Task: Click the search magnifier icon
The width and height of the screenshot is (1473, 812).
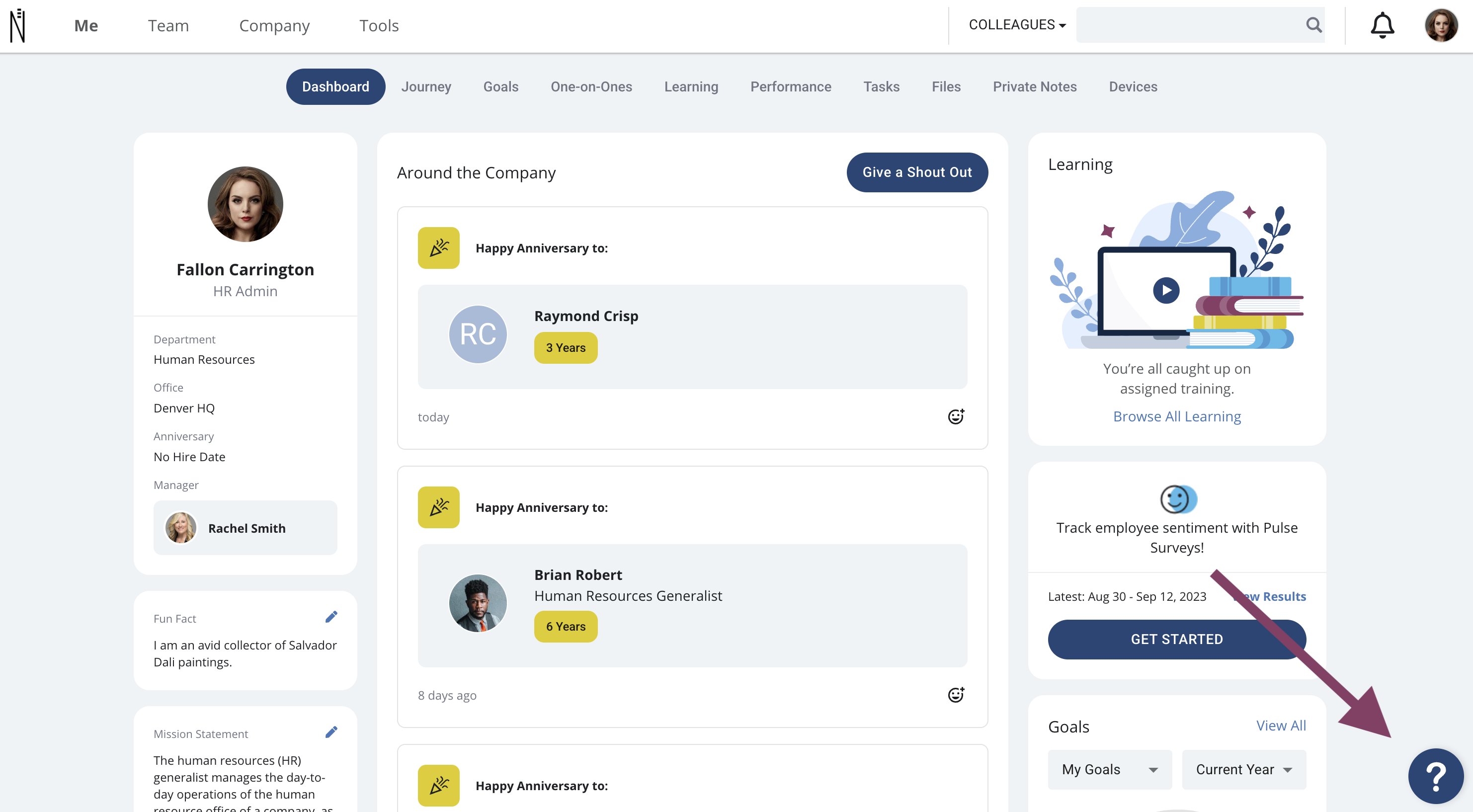Action: pyautogui.click(x=1313, y=24)
